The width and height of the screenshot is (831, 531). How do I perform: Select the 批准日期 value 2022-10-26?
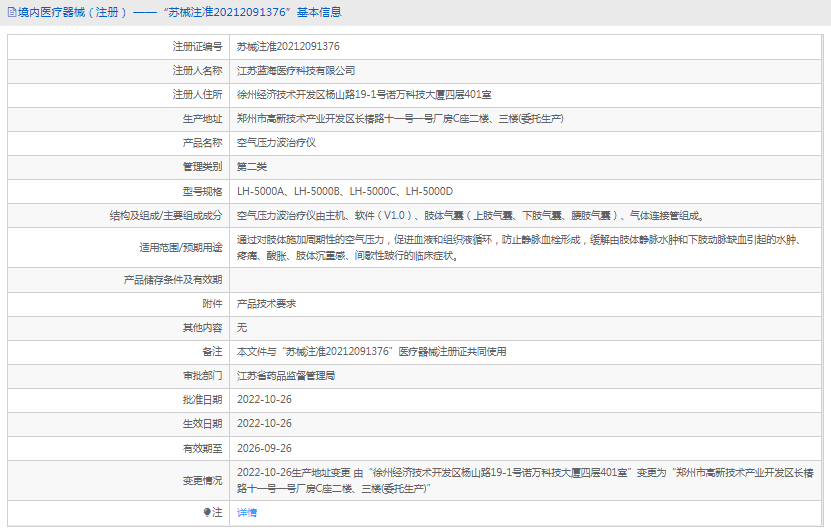264,400
